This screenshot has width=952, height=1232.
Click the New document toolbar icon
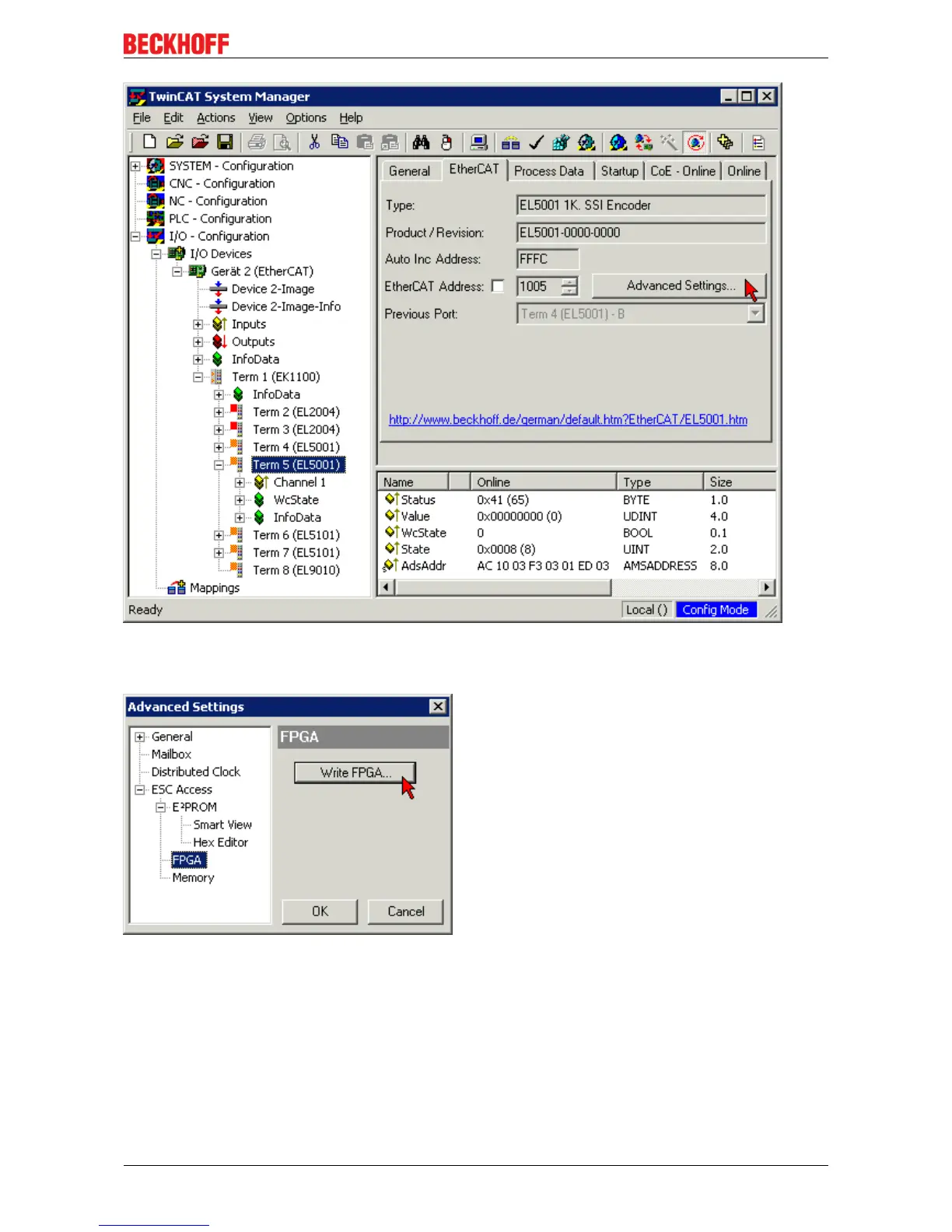[149, 142]
